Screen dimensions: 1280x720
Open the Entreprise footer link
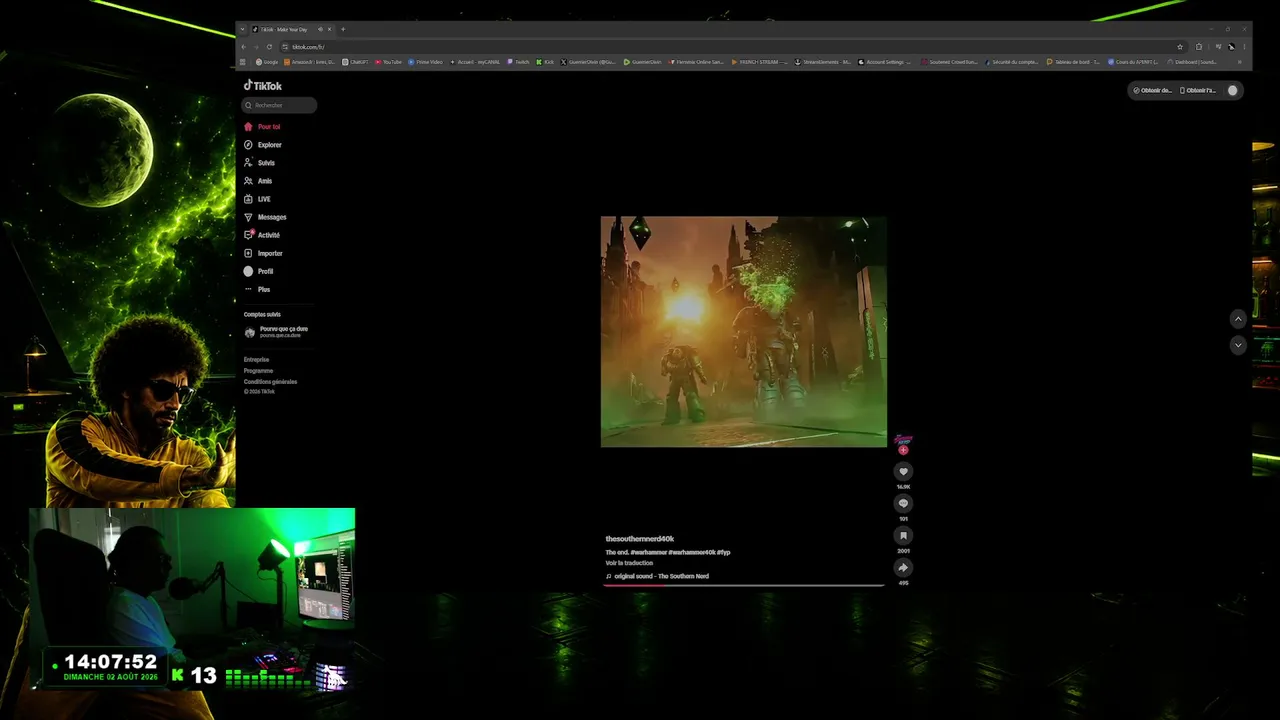click(256, 359)
